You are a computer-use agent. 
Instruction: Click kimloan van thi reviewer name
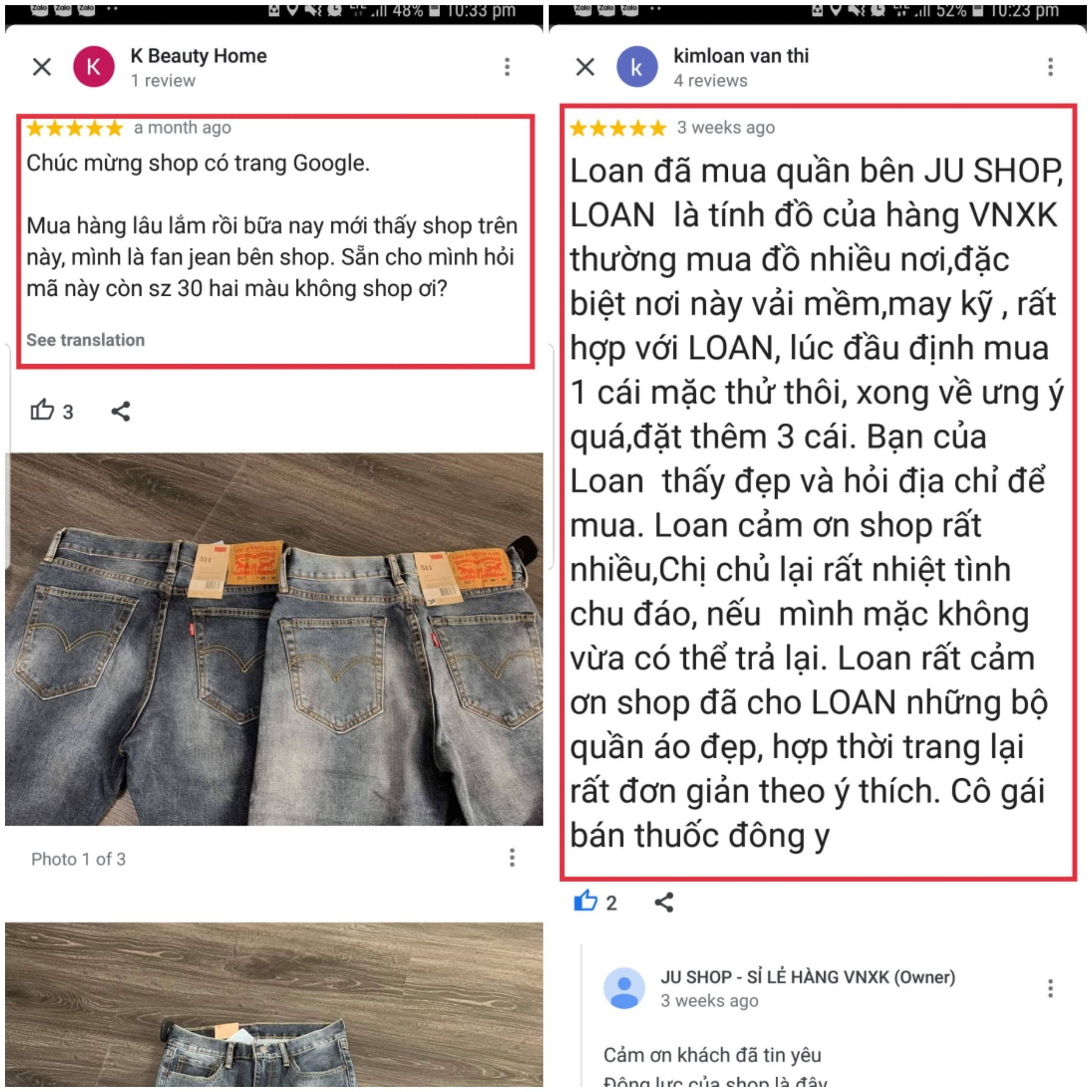(x=741, y=55)
